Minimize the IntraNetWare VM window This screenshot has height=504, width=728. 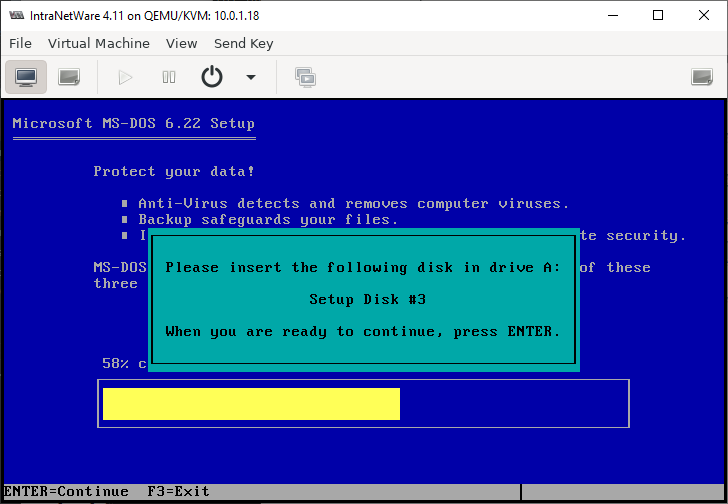613,15
